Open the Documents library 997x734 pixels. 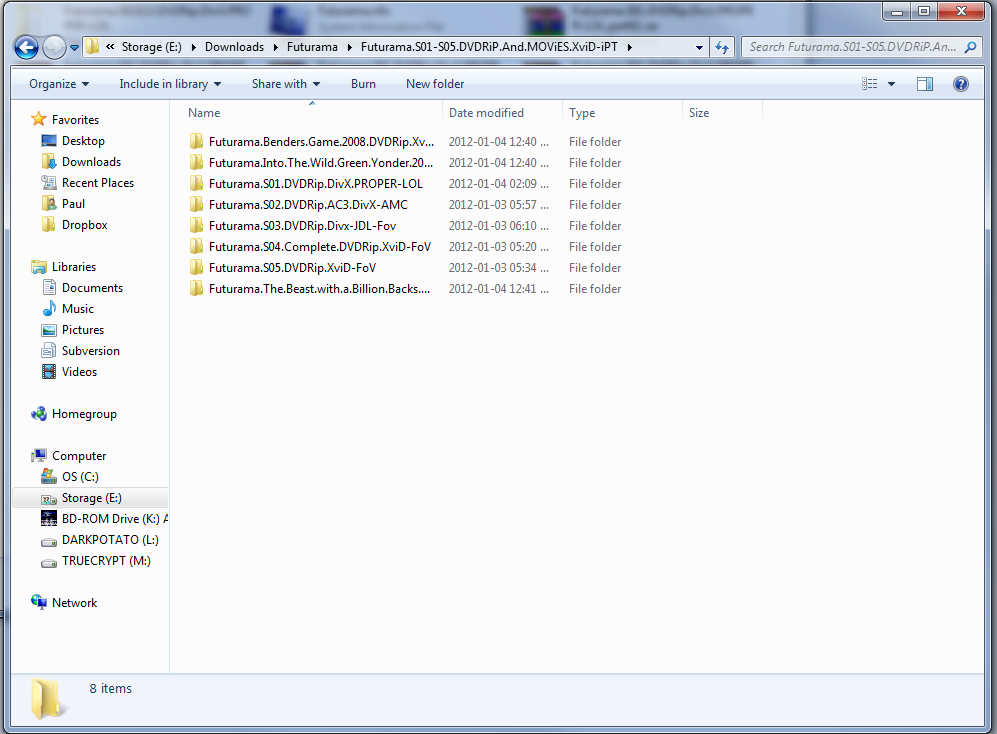pos(92,287)
